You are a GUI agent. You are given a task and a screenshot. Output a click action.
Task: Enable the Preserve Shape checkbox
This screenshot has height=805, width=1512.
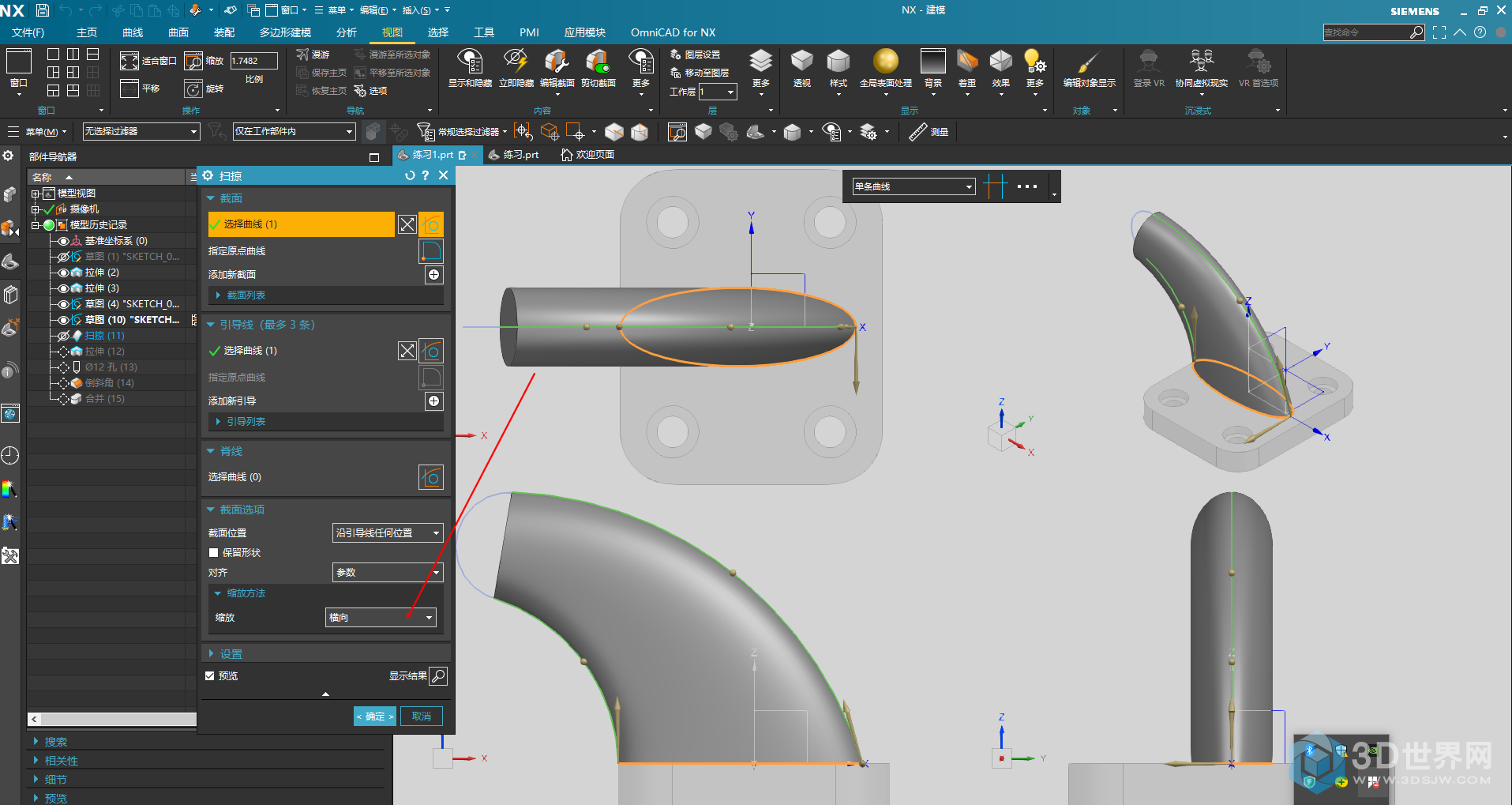213,552
